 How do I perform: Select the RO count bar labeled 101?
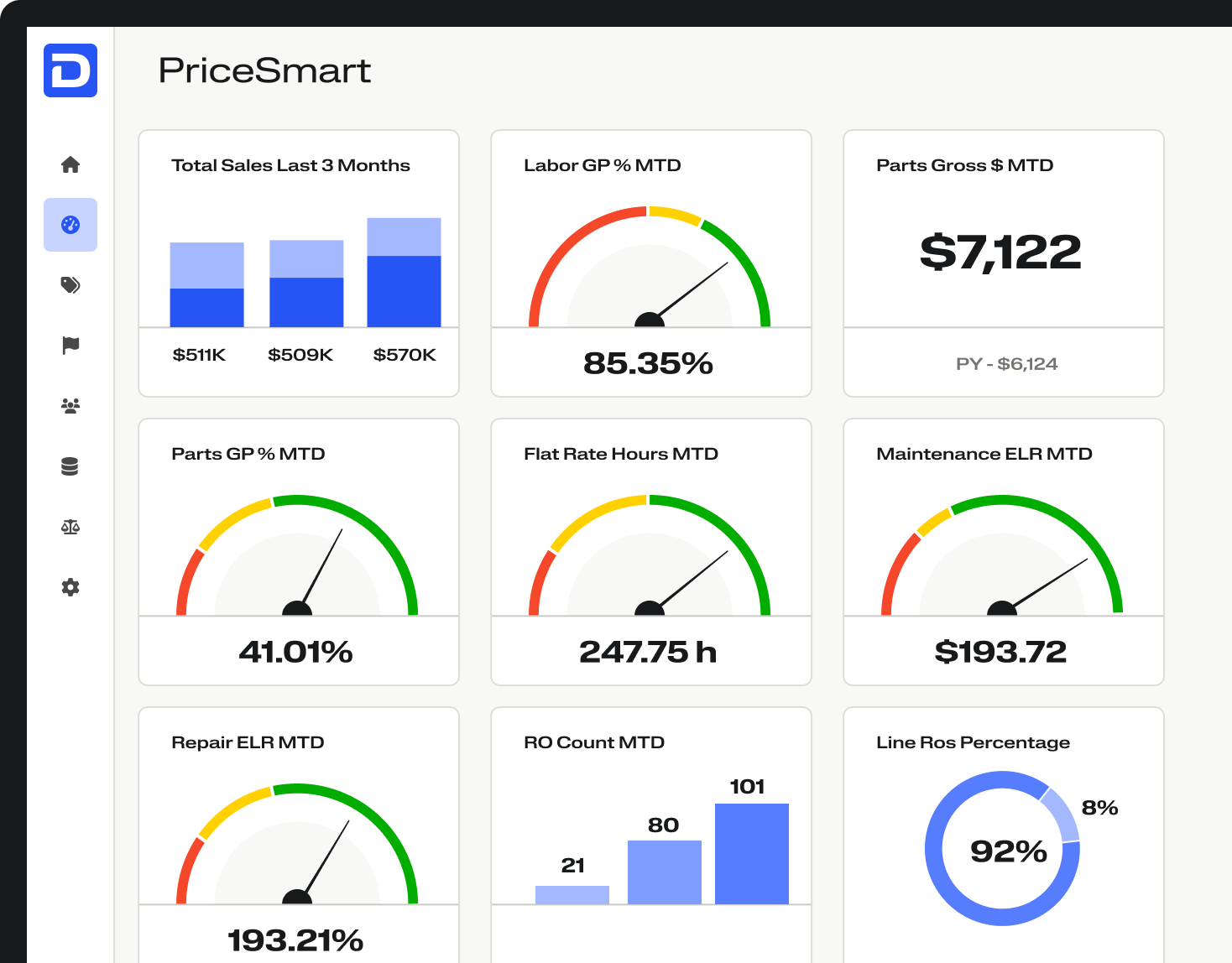click(x=752, y=854)
